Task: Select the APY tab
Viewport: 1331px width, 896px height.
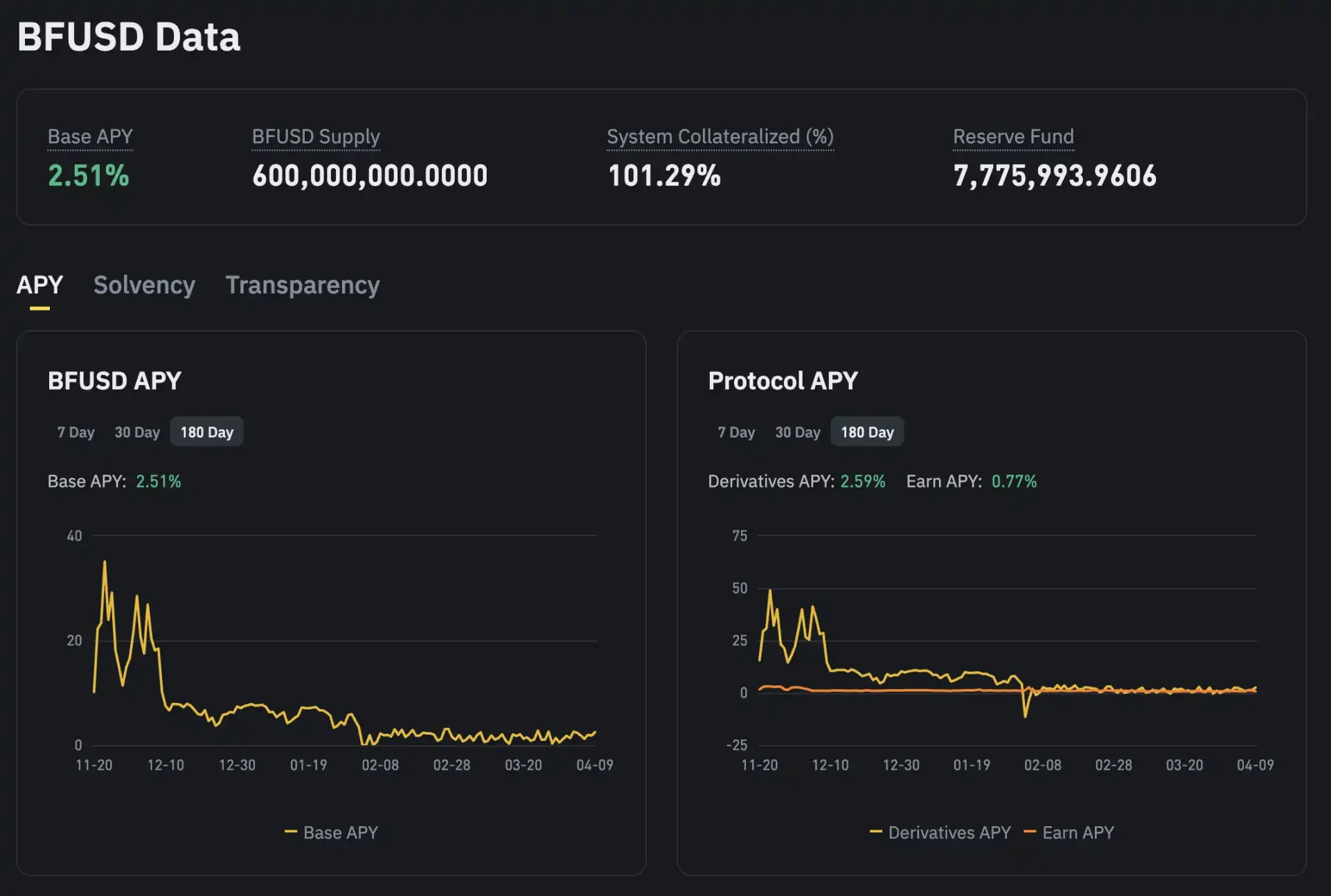Action: tap(39, 285)
